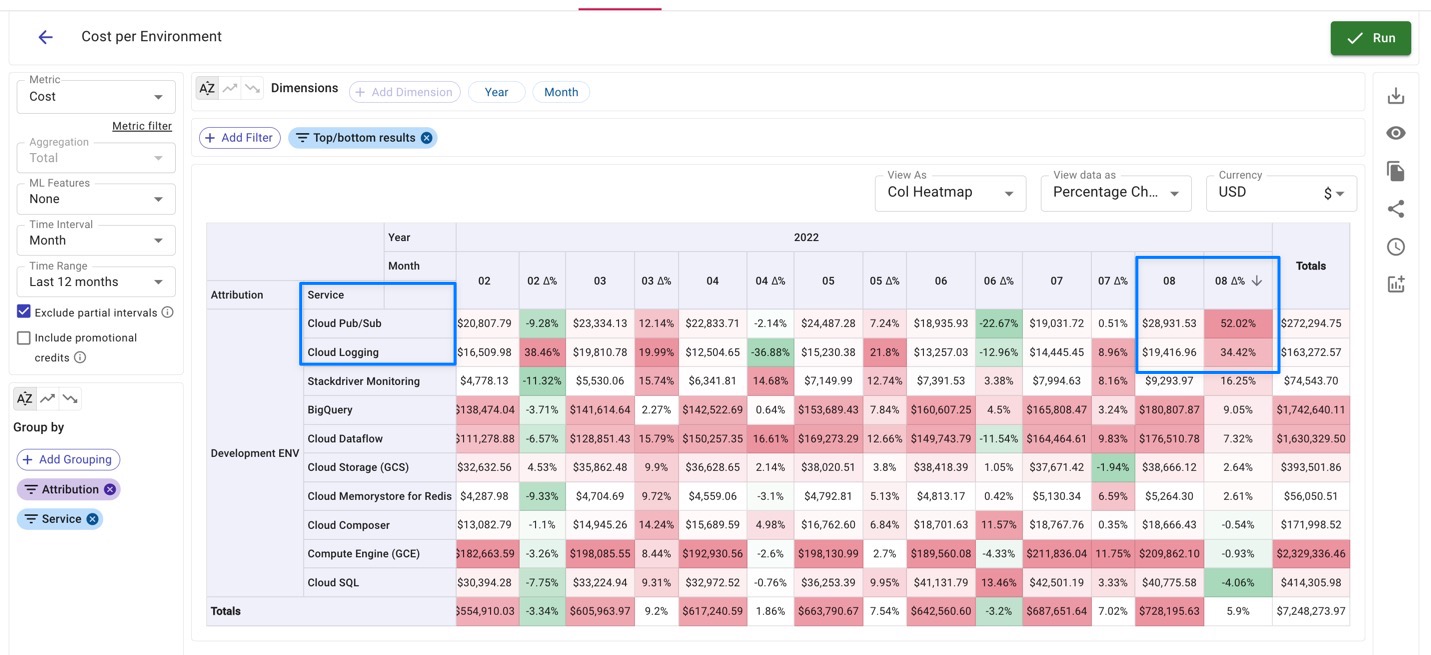
Task: Open the Currency USD dropdown
Action: pos(1281,192)
